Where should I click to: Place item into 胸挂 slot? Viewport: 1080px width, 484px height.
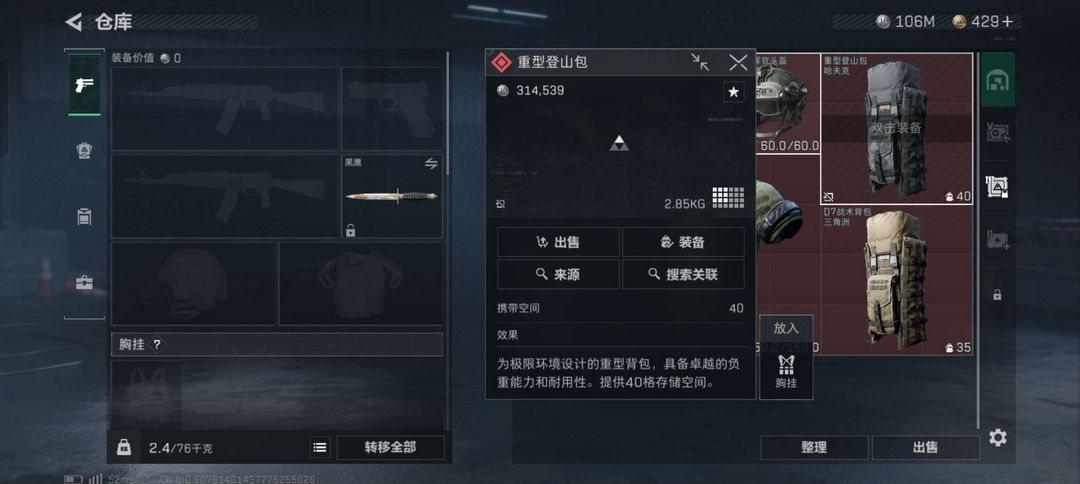(x=786, y=357)
